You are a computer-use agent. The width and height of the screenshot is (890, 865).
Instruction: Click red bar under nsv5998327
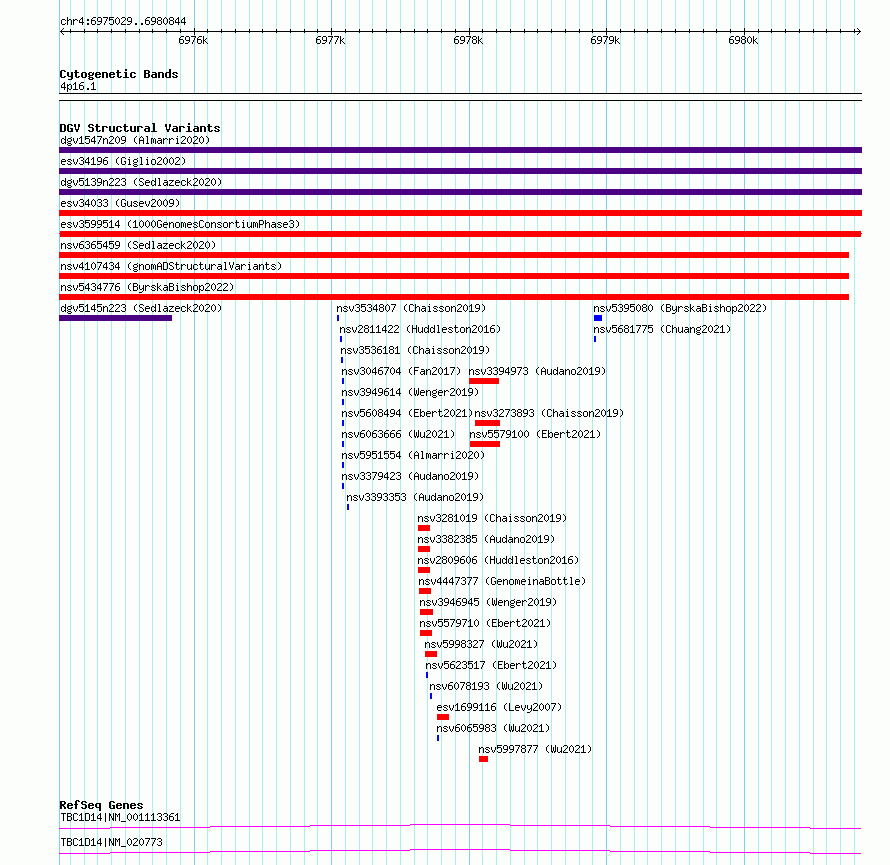point(431,654)
